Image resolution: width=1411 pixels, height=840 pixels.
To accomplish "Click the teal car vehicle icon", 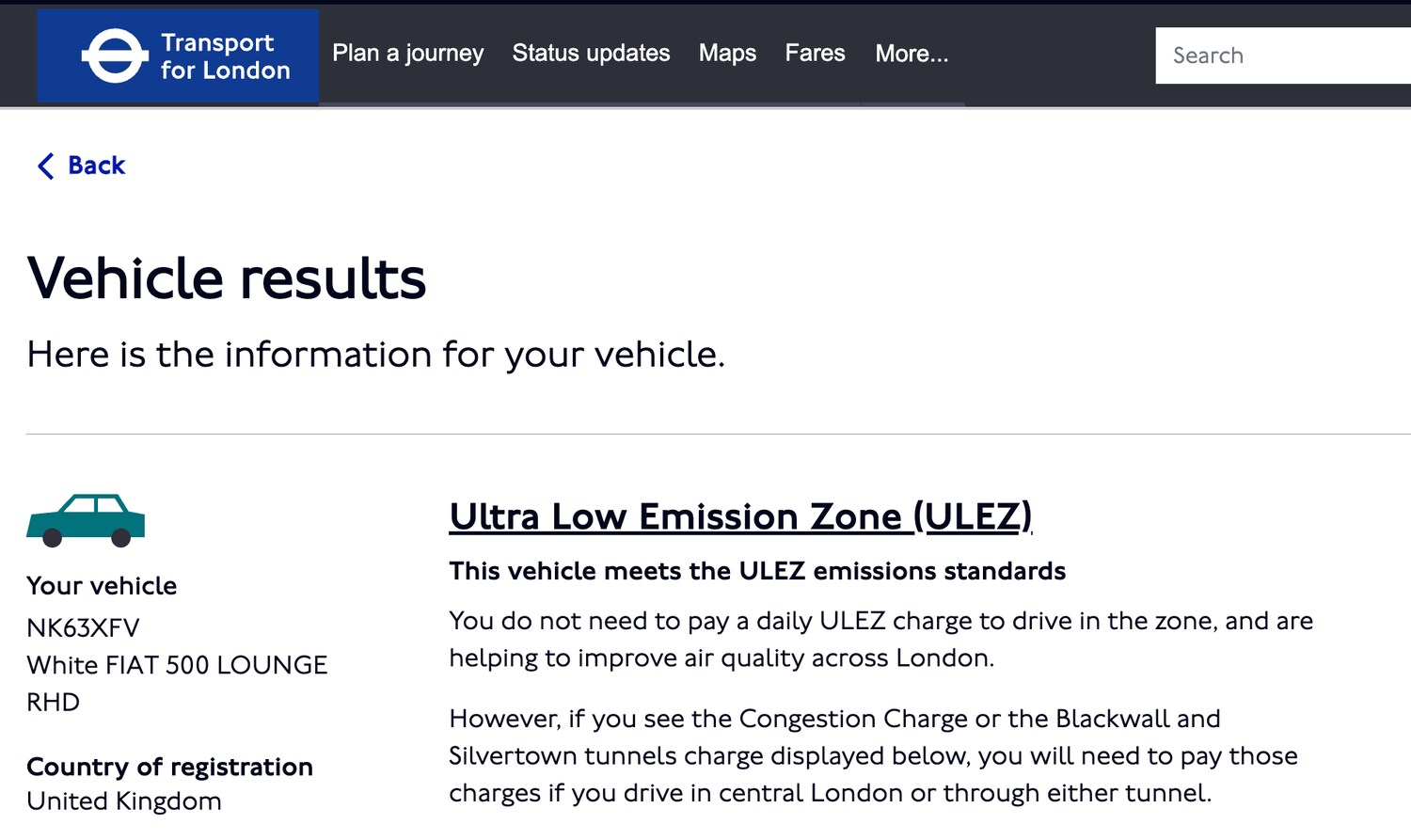I will coord(86,520).
